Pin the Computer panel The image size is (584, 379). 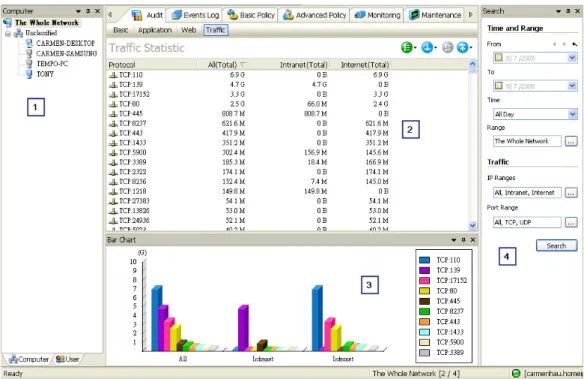[88, 11]
